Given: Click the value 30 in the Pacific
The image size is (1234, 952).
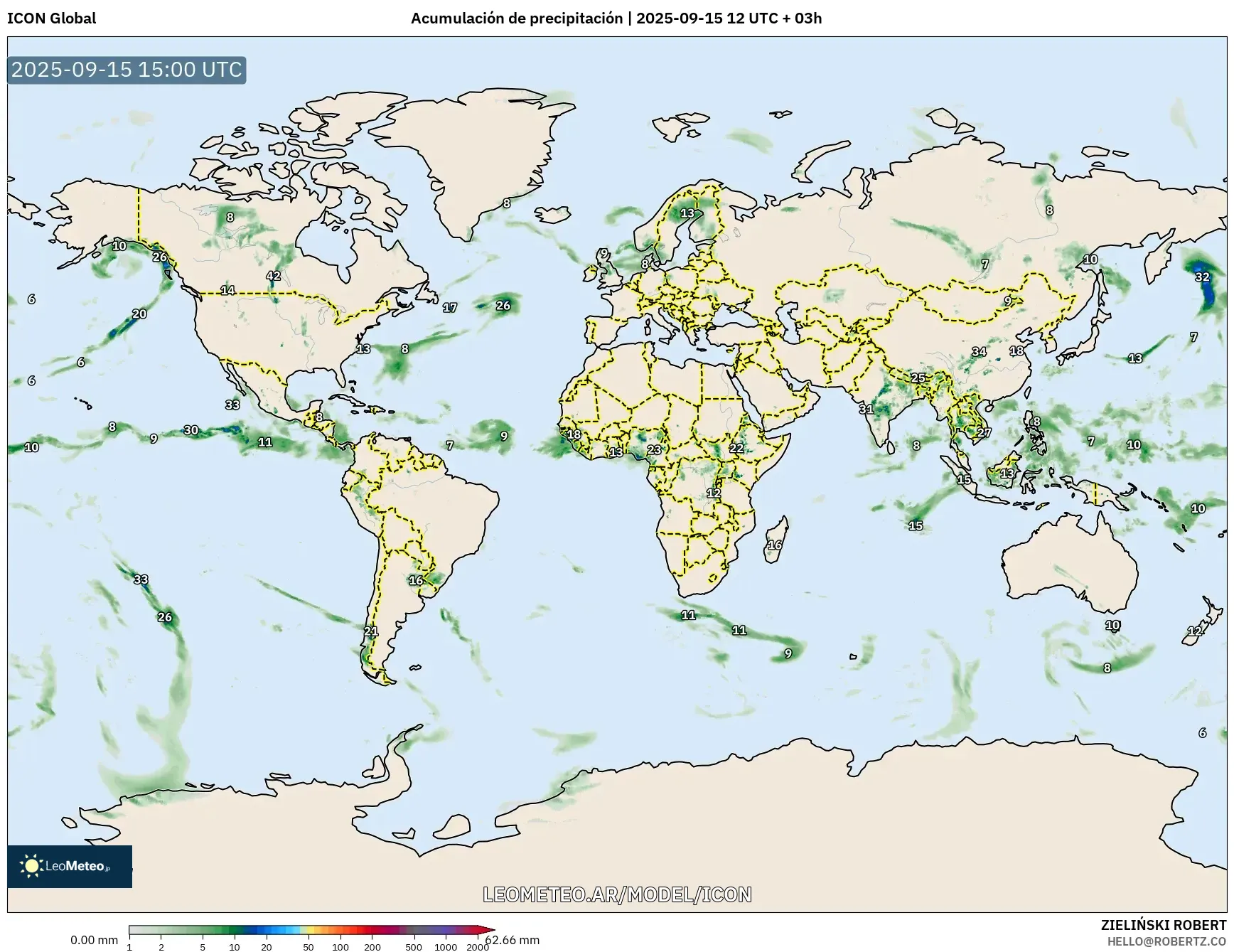Looking at the screenshot, I should click(x=191, y=430).
